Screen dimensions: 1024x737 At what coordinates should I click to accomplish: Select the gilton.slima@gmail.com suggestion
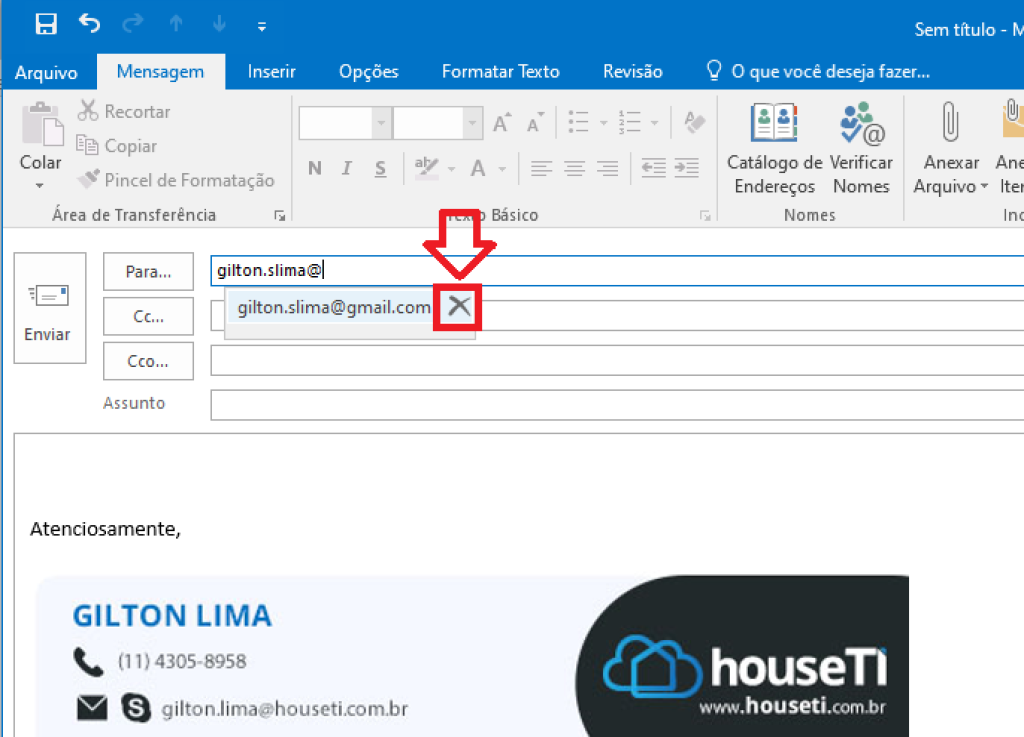pos(334,307)
